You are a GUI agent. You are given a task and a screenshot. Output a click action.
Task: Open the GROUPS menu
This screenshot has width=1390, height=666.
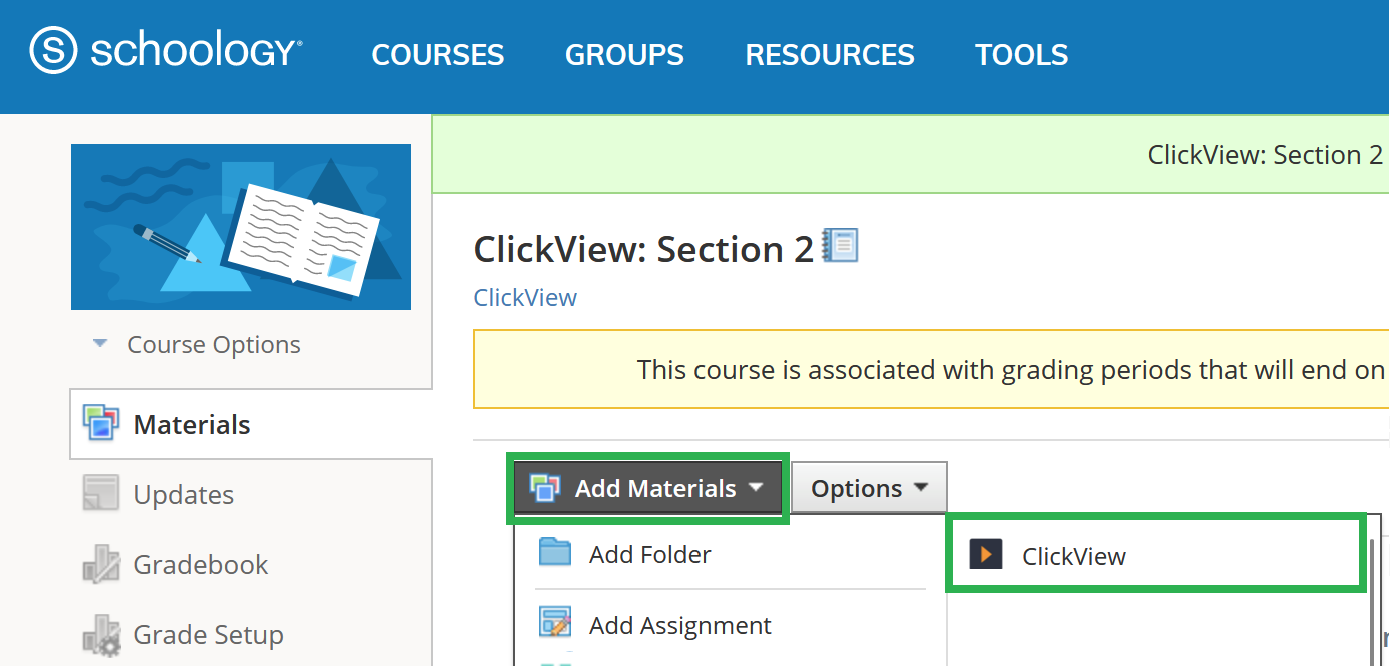(624, 54)
